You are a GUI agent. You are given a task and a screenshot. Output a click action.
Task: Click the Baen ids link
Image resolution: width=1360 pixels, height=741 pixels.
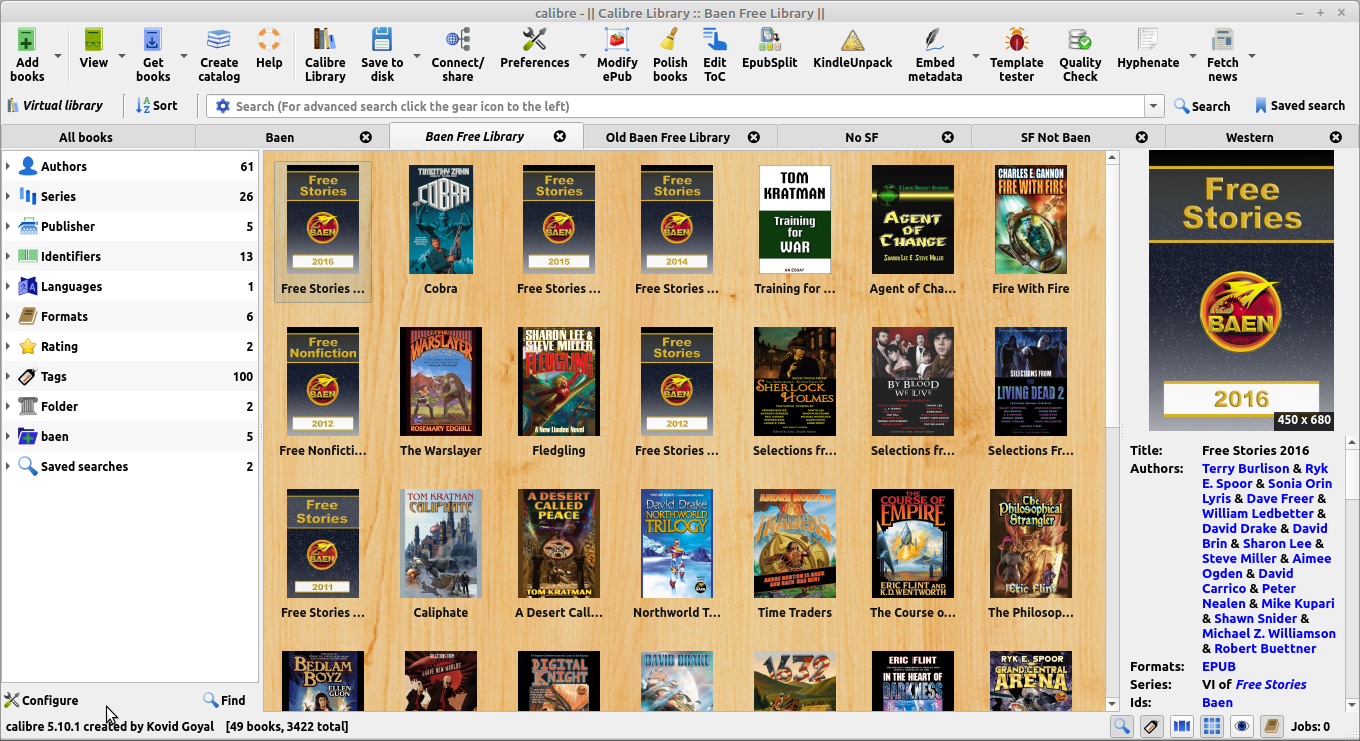point(1217,702)
